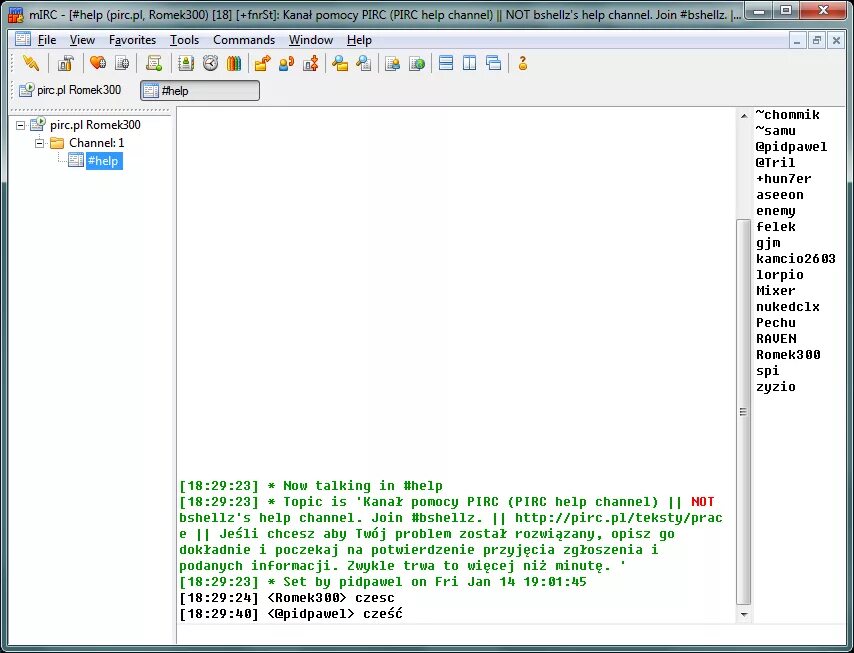Open DCC Options icon with red arrows
The height and width of the screenshot is (653, 854).
(x=311, y=64)
